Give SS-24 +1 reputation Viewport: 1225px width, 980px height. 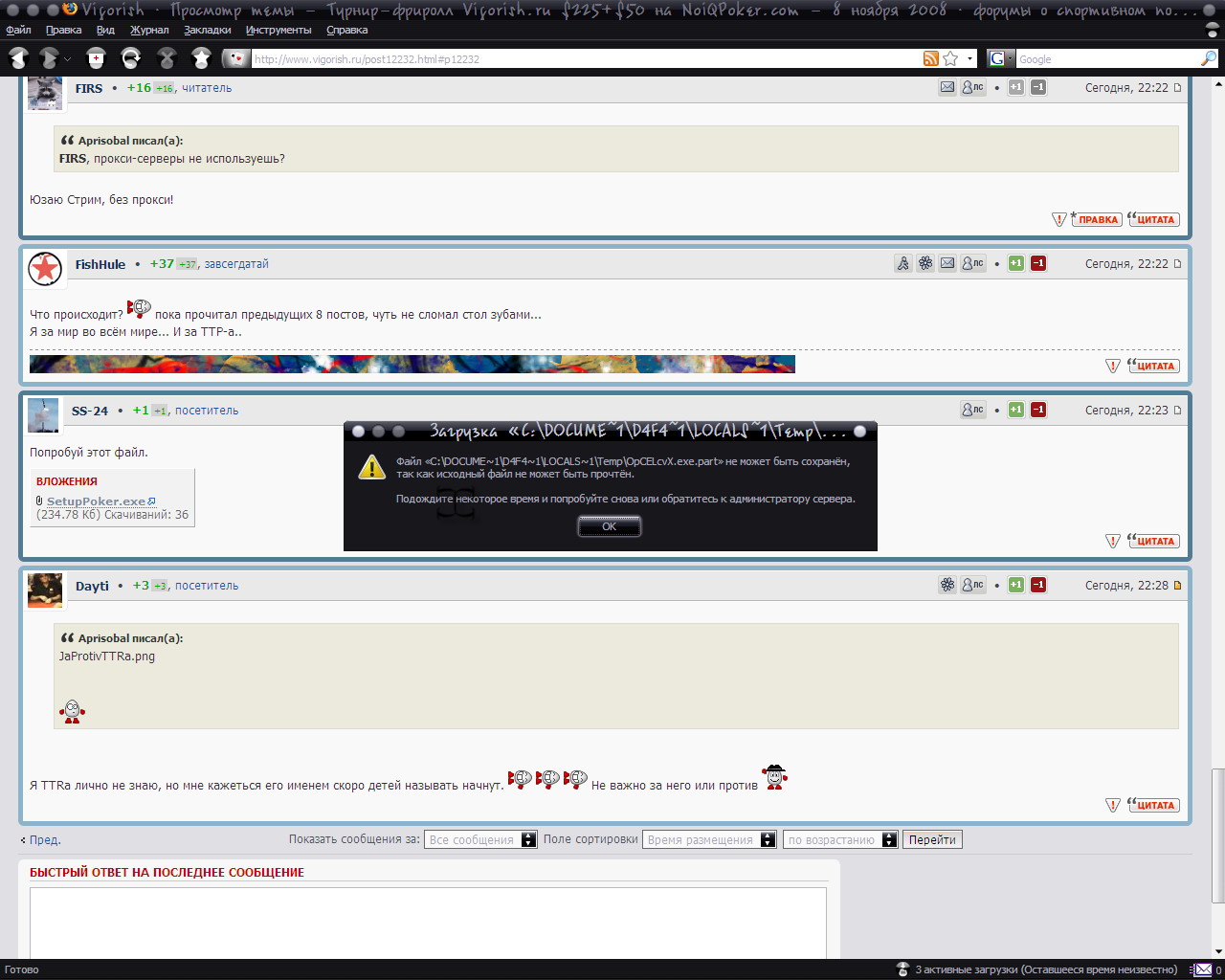(1016, 410)
